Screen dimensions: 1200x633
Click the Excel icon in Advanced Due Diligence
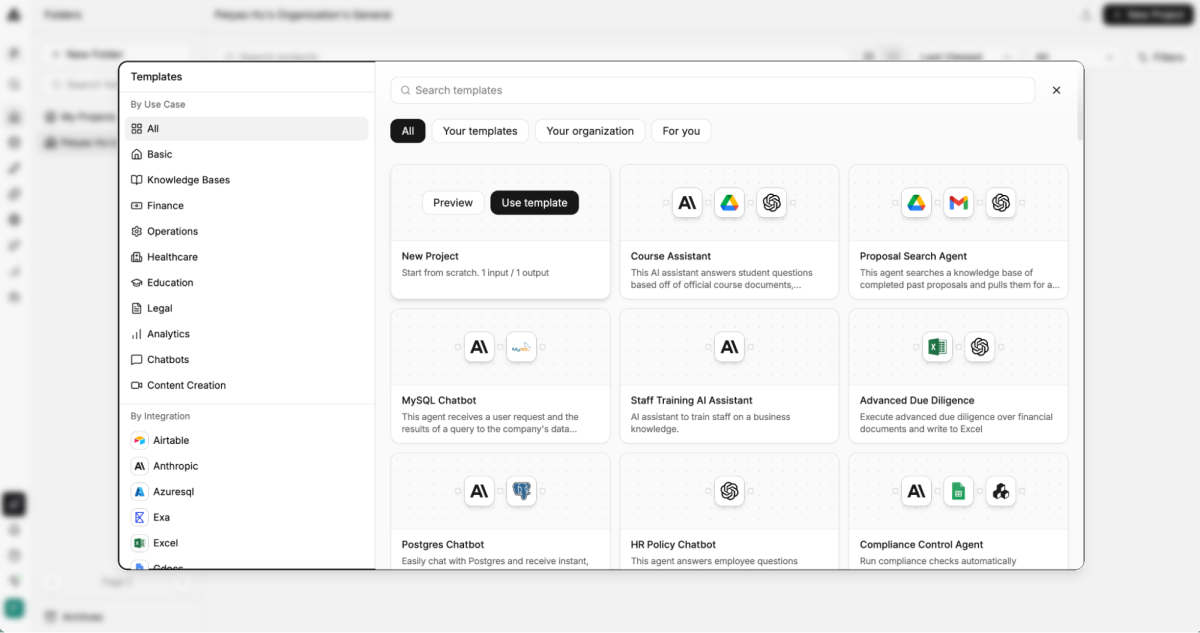point(937,347)
